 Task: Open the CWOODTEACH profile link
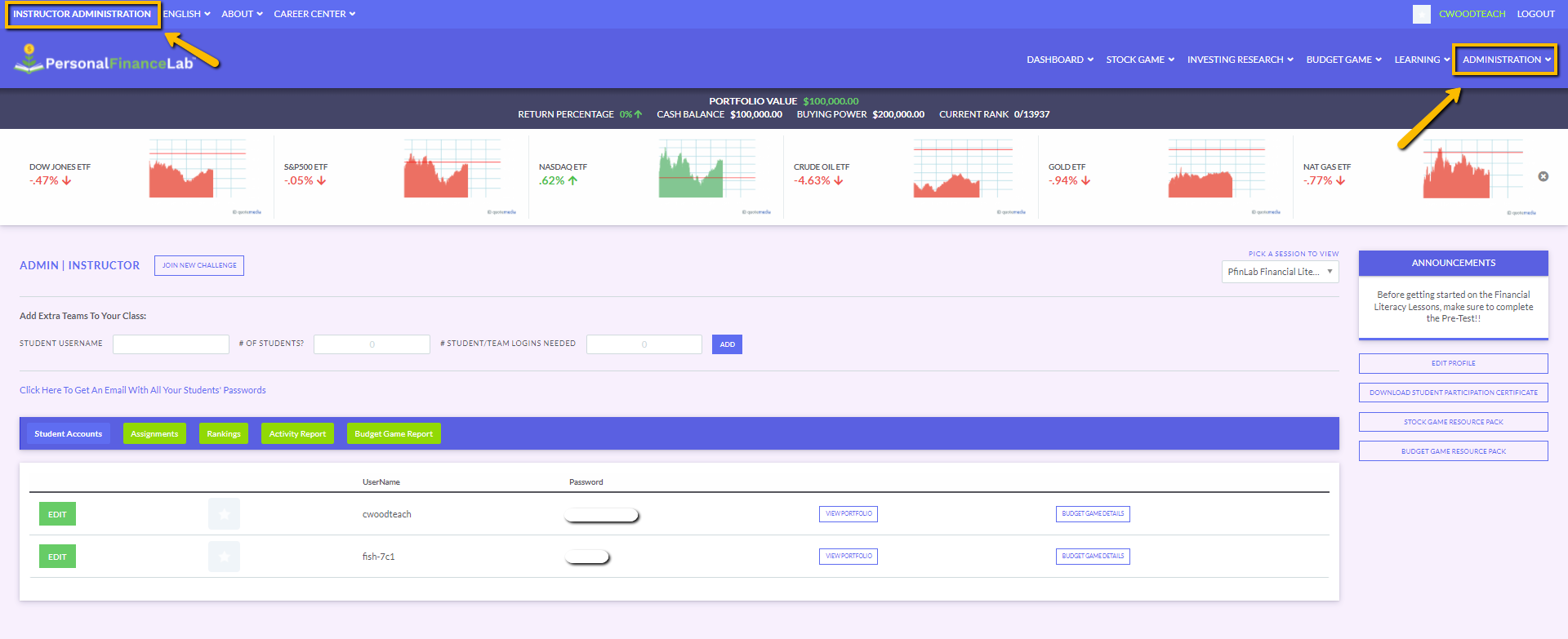point(1472,14)
